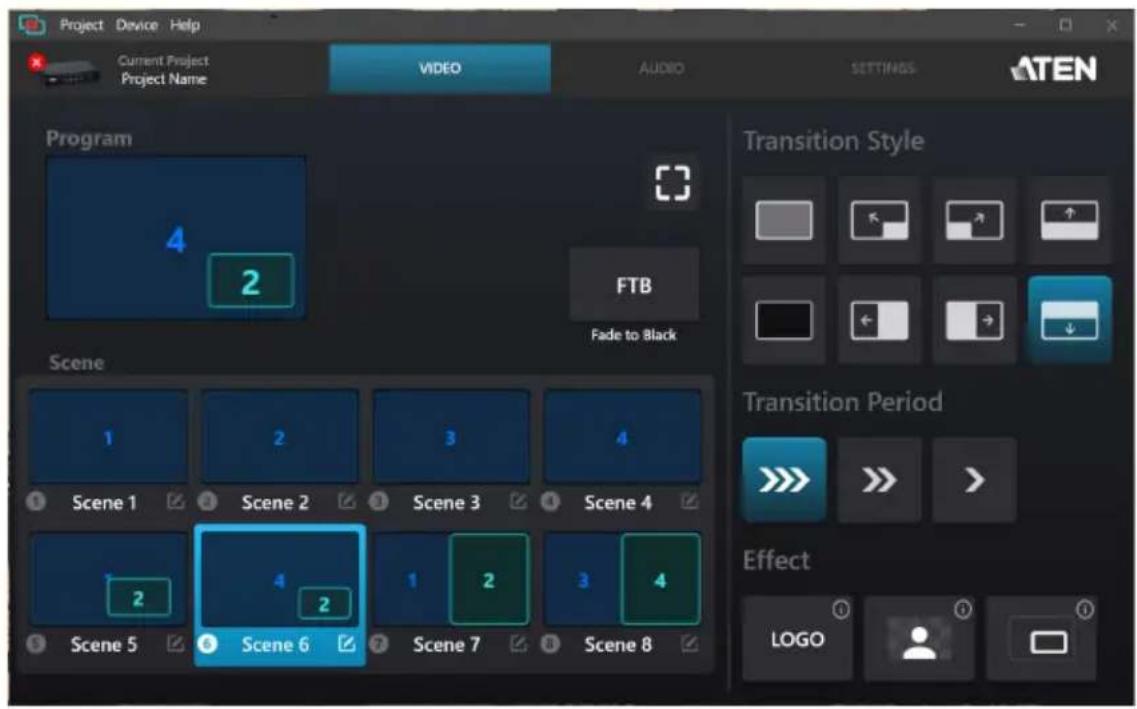Viewport: 1137px width, 709px height.
Task: Select the Scene 6 thumbnail
Action: point(279,579)
